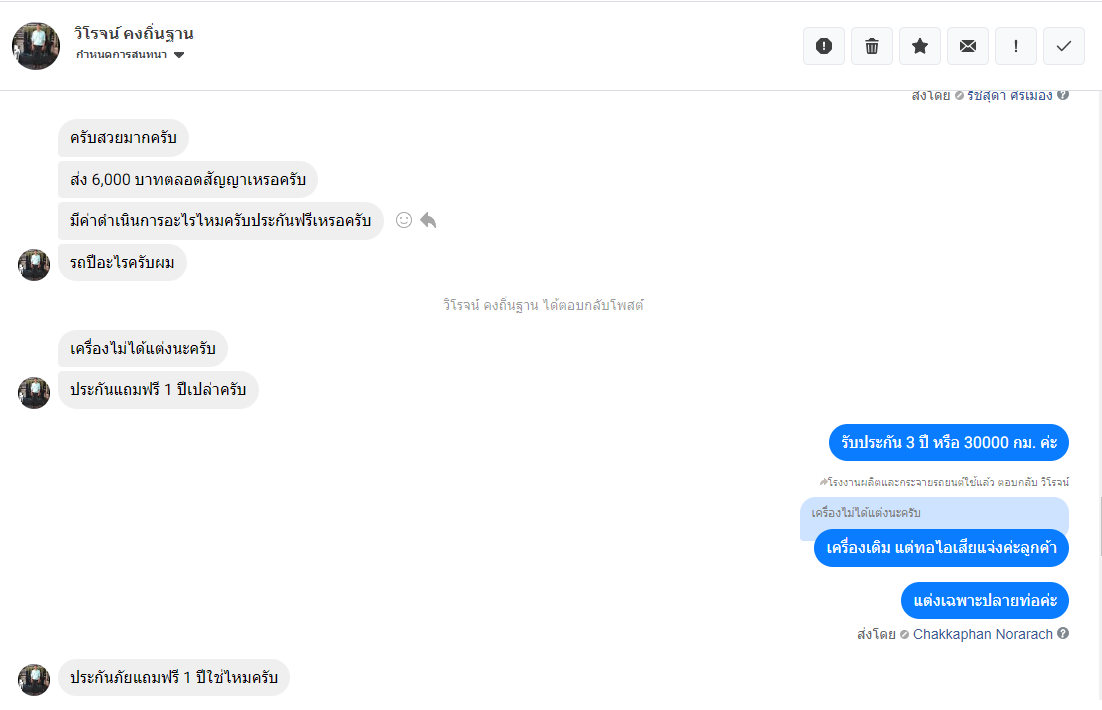Viewport: 1102px width, 710px height.
Task: Click the avatar beside รถปีอะไรครับผม message
Action: click(34, 264)
